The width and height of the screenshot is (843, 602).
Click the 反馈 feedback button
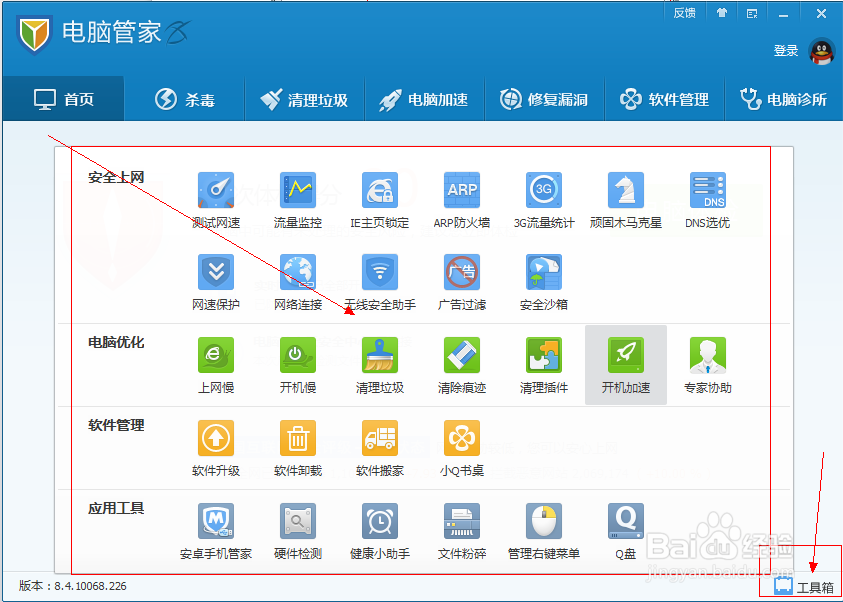coord(684,13)
